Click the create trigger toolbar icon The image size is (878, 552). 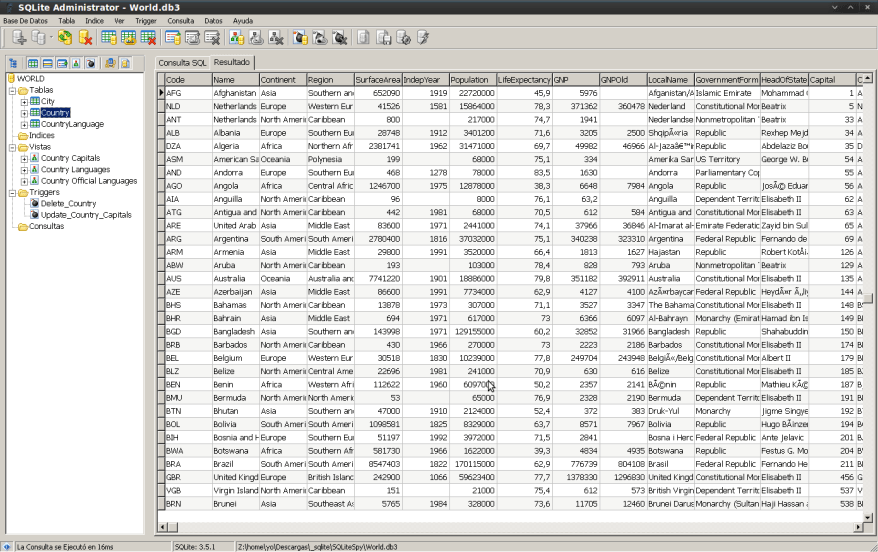tap(298, 38)
